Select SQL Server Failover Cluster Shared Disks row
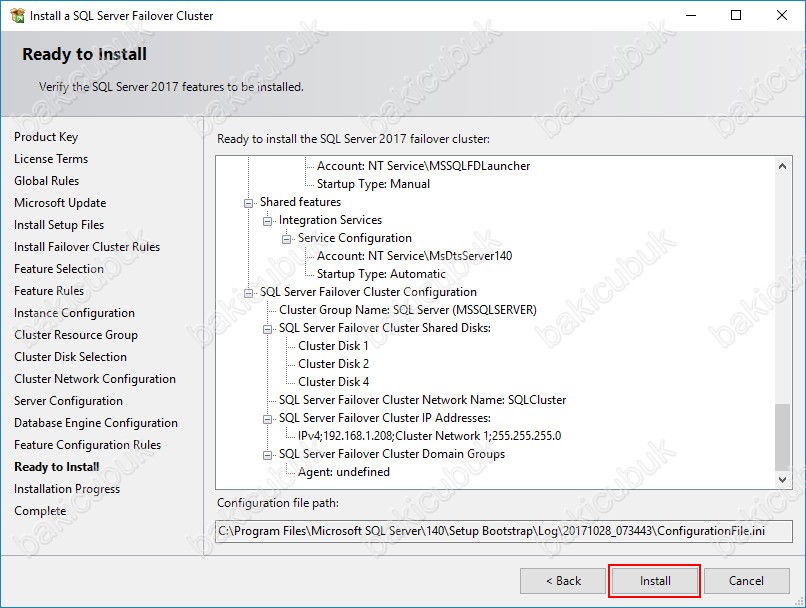The width and height of the screenshot is (806, 608). pos(384,328)
